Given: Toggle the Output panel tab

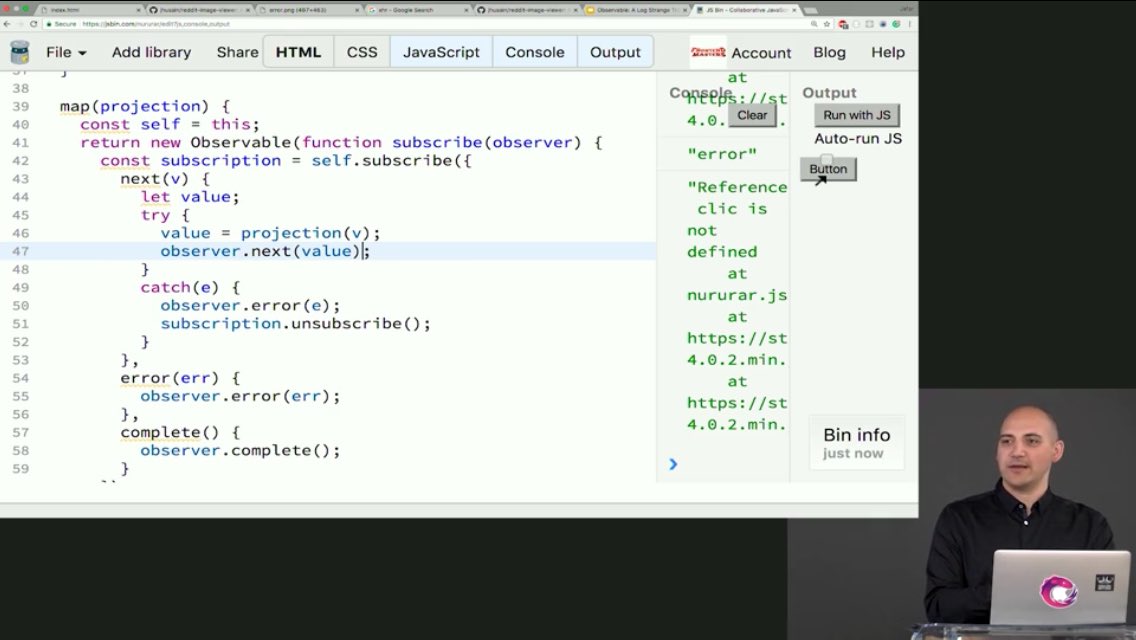Looking at the screenshot, I should coord(615,52).
